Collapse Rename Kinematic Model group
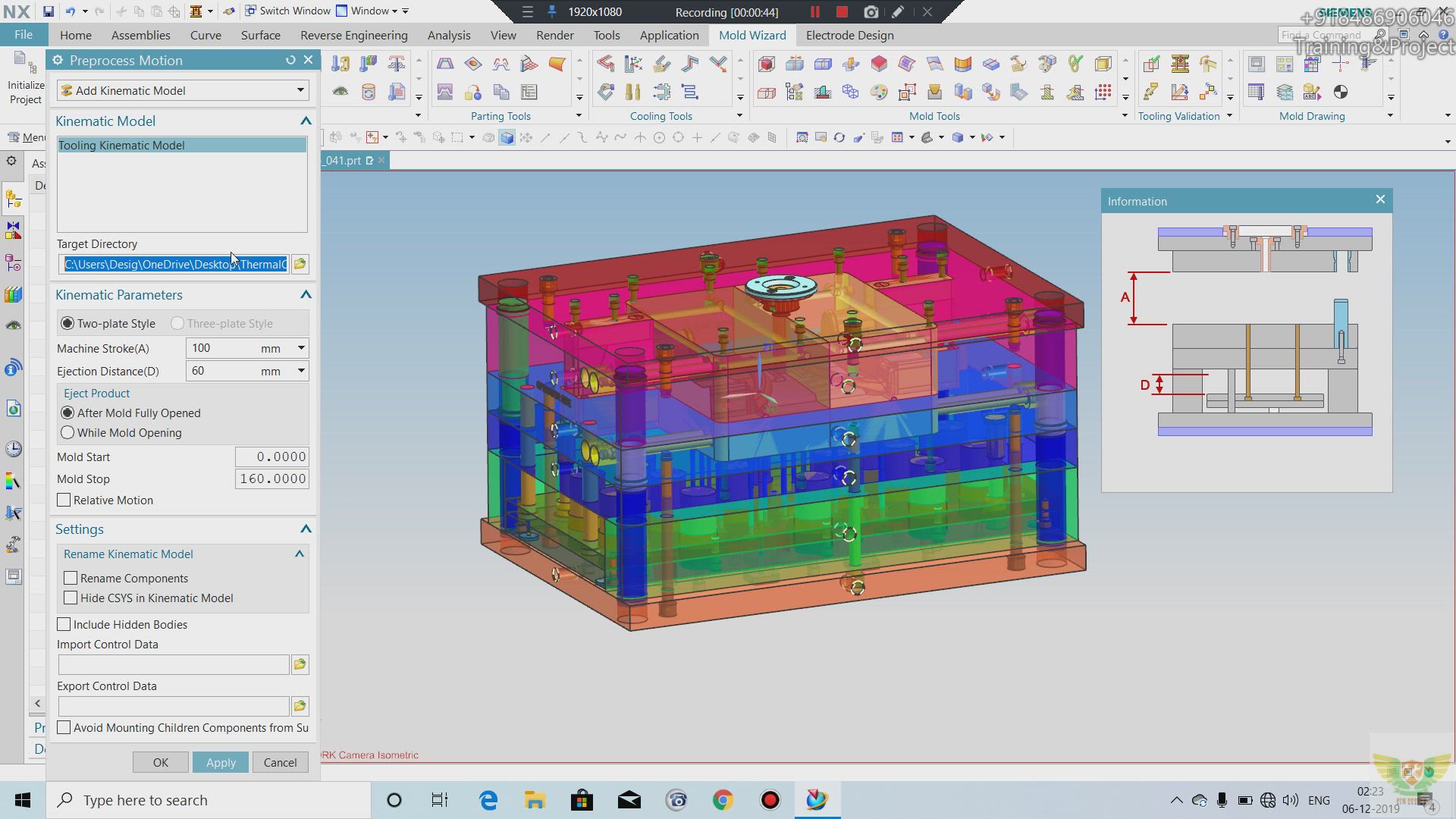The width and height of the screenshot is (1456, 819). click(x=300, y=554)
